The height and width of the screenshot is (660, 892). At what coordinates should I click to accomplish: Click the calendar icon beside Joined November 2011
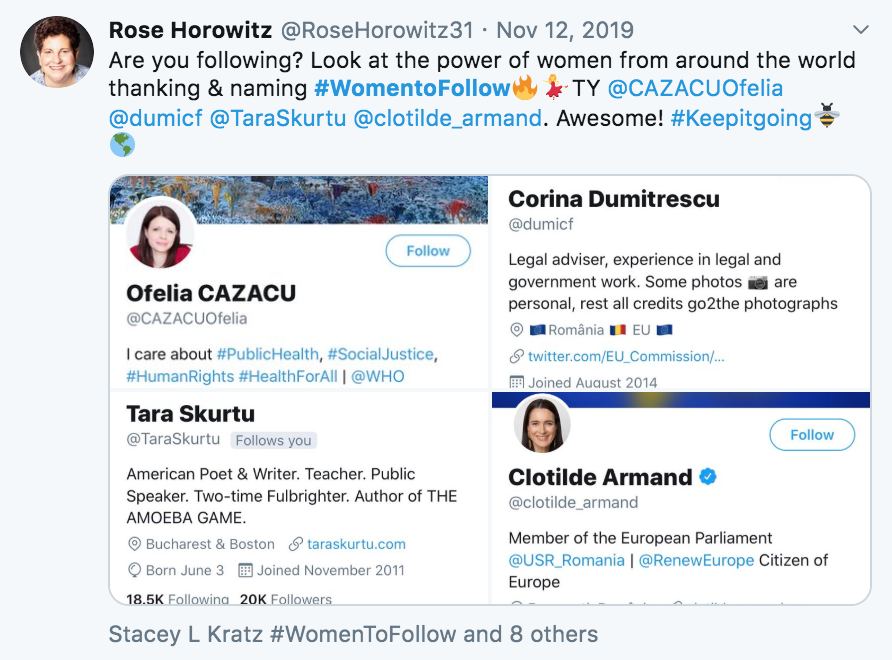coord(245,570)
